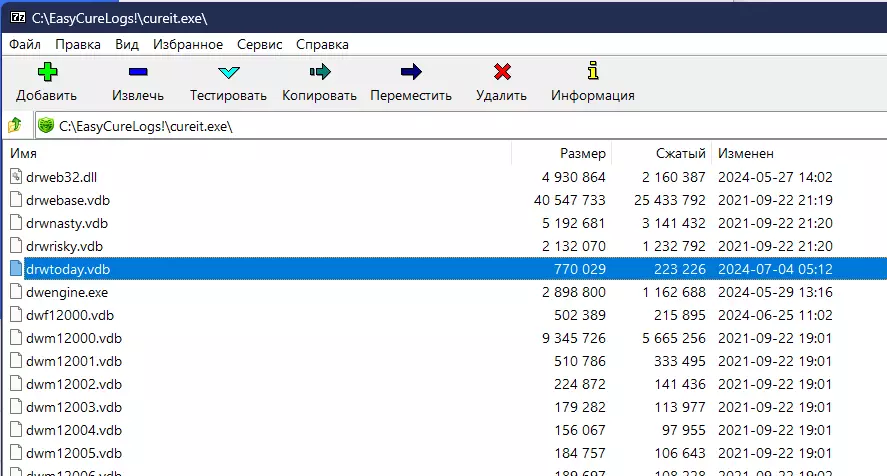Click date 2024-05-29 13:16
The height and width of the screenshot is (476, 887).
(x=775, y=293)
